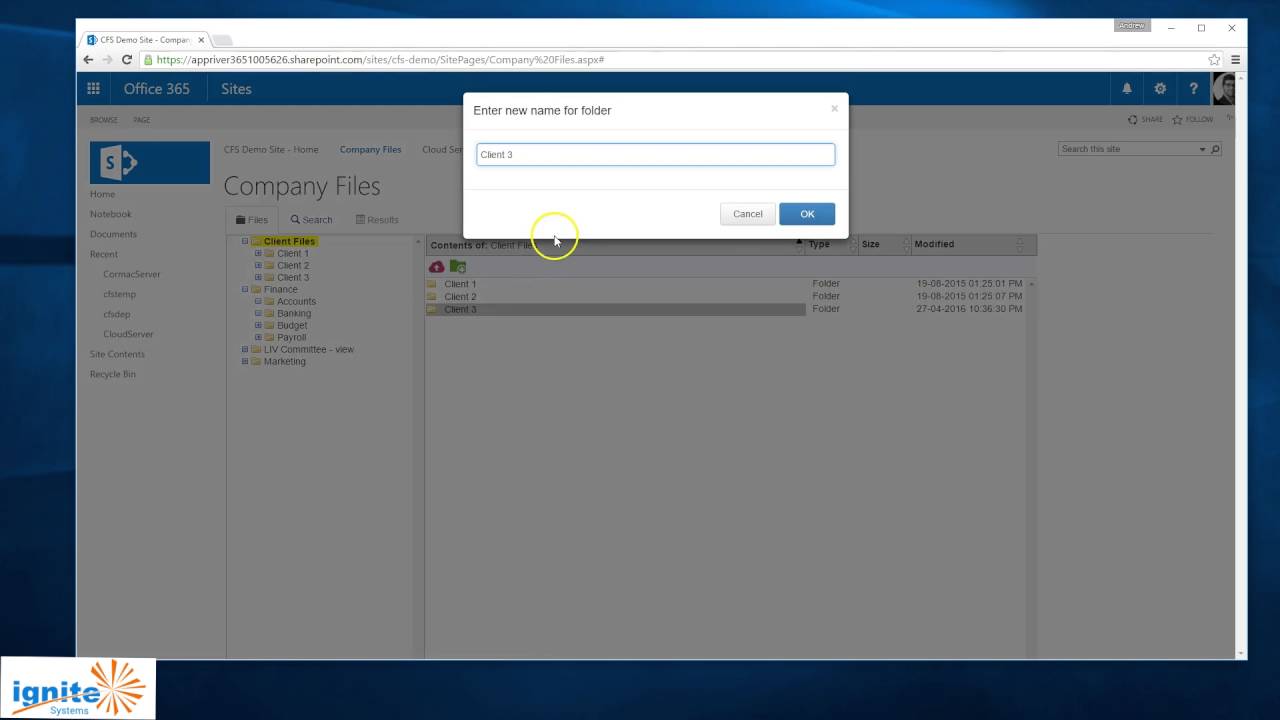Click the folder name input field
Image resolution: width=1280 pixels, height=720 pixels.
655,155
